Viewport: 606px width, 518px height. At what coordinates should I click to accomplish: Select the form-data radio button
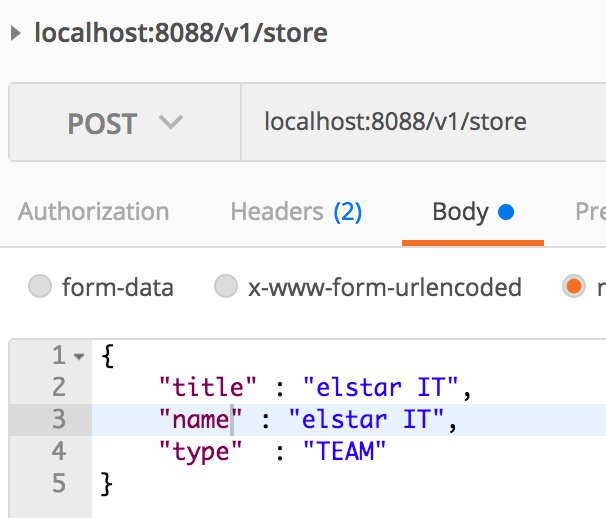(40, 286)
